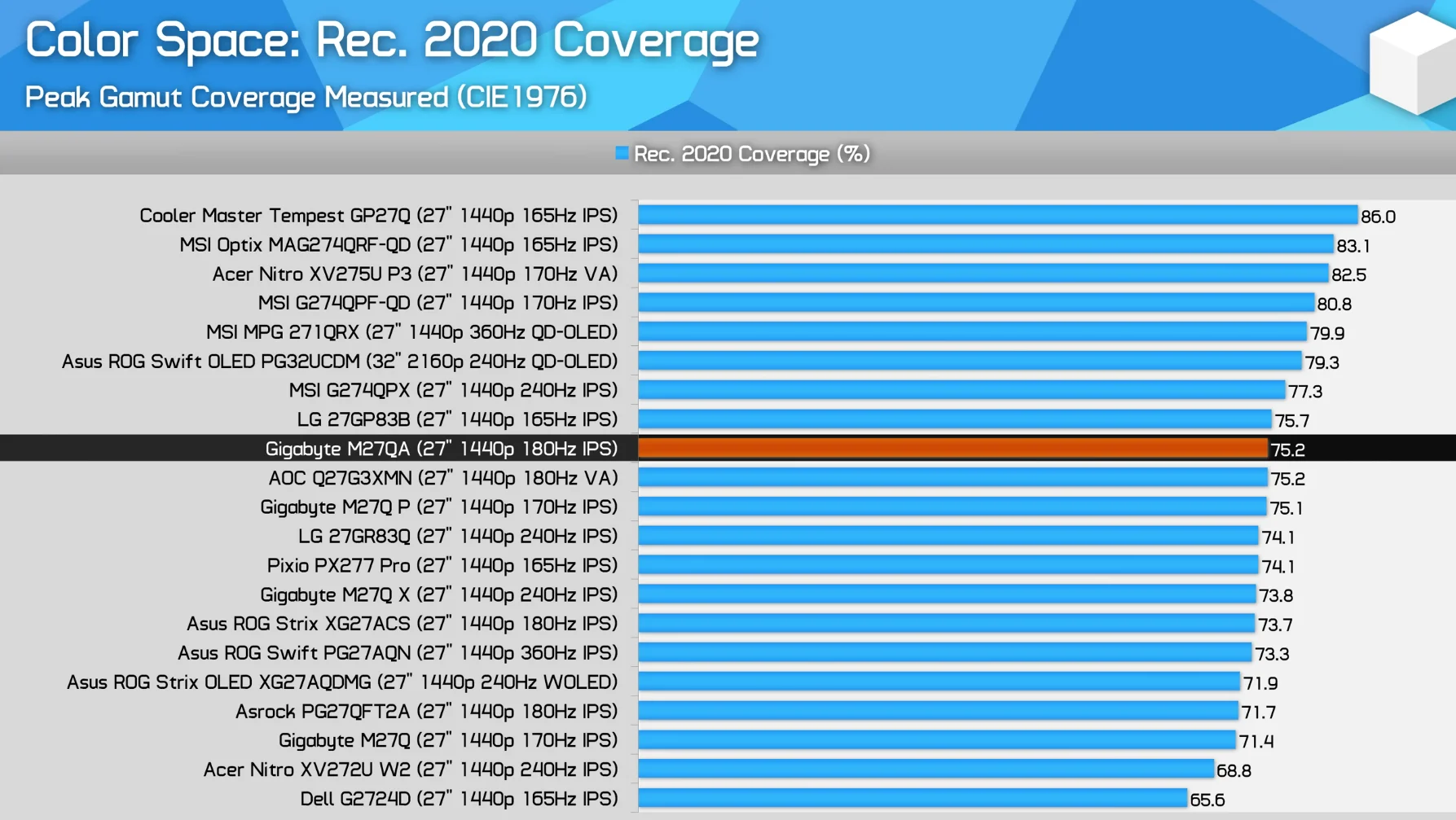
Task: Click the 86.0 value
Action: 1379,217
